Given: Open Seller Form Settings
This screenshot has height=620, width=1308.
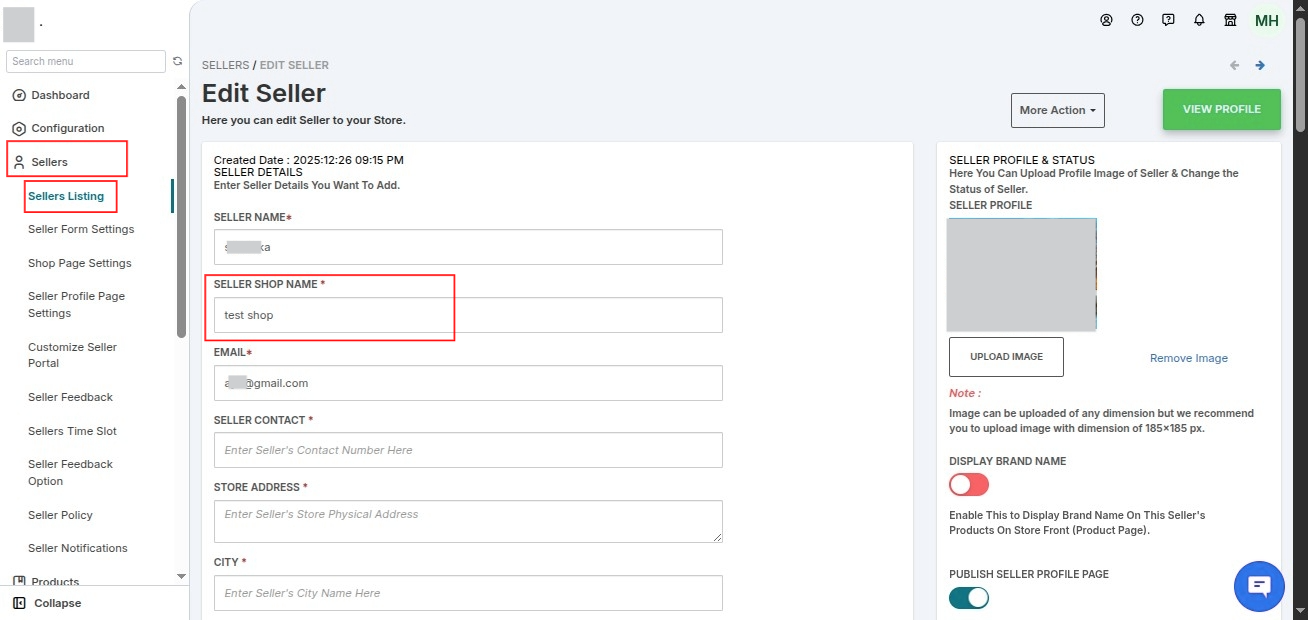Looking at the screenshot, I should coord(81,229).
